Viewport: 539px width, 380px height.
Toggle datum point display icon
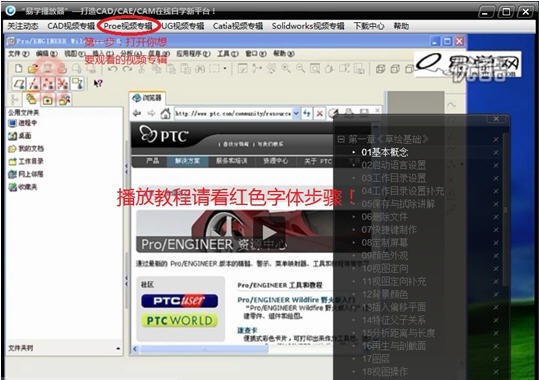pos(48,84)
